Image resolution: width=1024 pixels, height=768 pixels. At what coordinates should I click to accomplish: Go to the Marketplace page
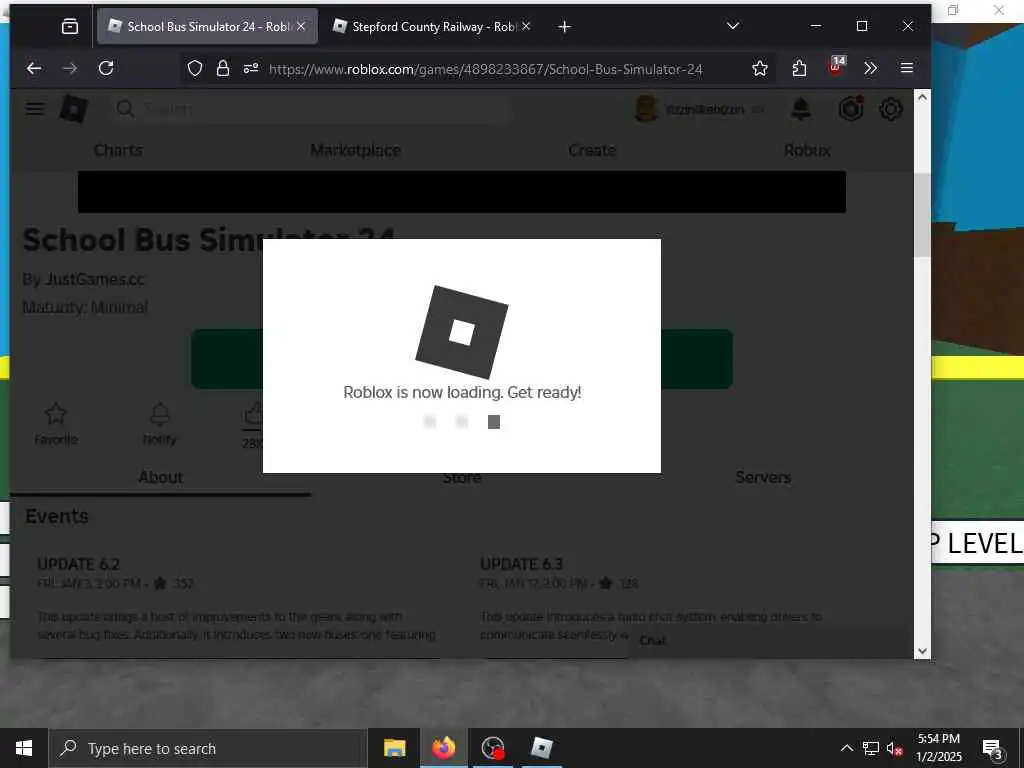(355, 150)
